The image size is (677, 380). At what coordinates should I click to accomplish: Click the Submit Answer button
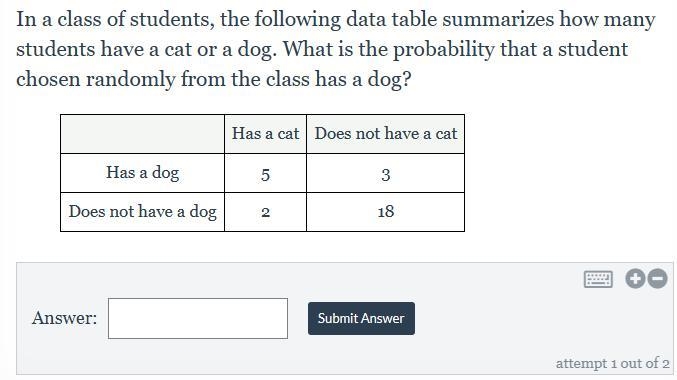click(x=361, y=318)
